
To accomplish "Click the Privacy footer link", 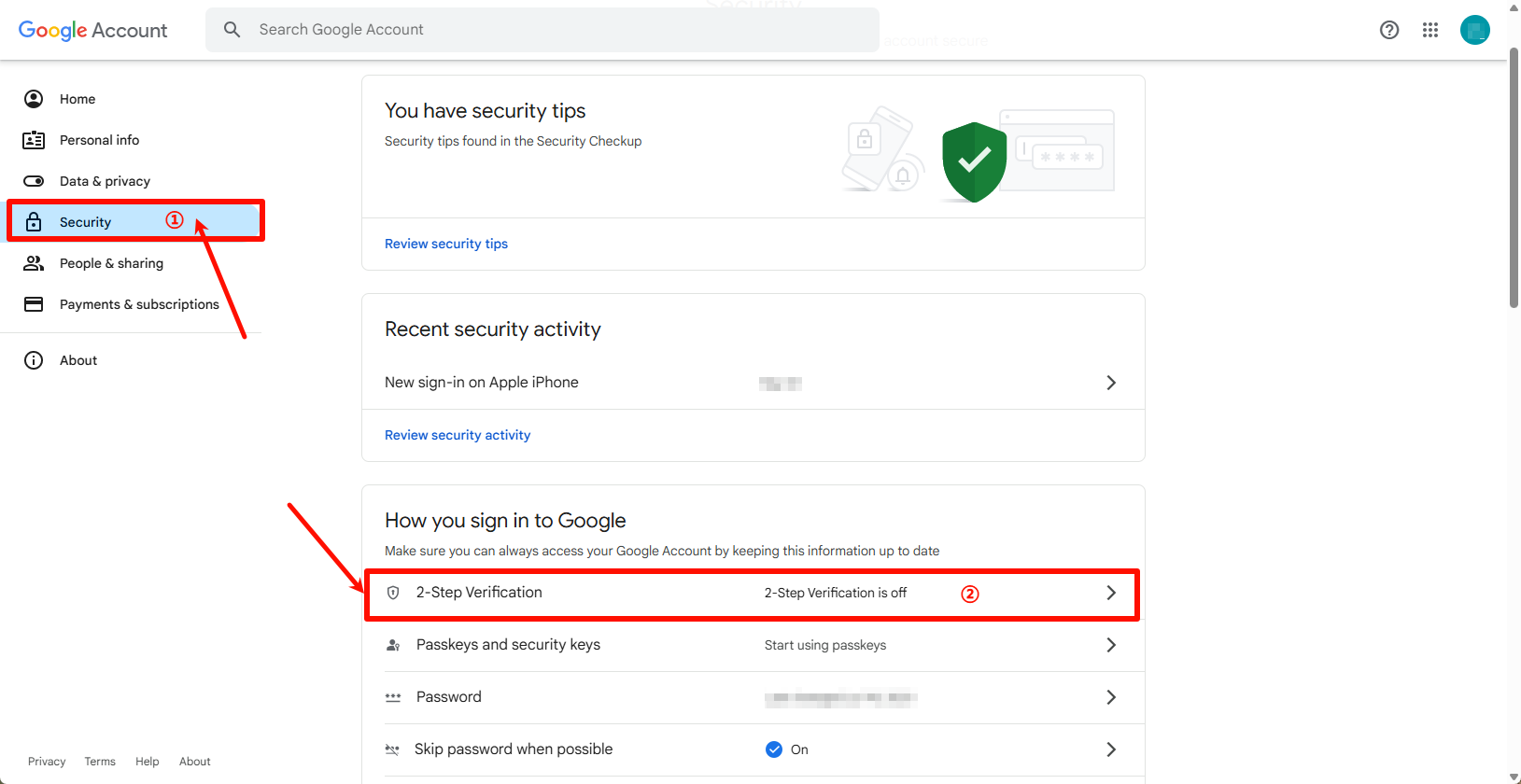I will 47,762.
